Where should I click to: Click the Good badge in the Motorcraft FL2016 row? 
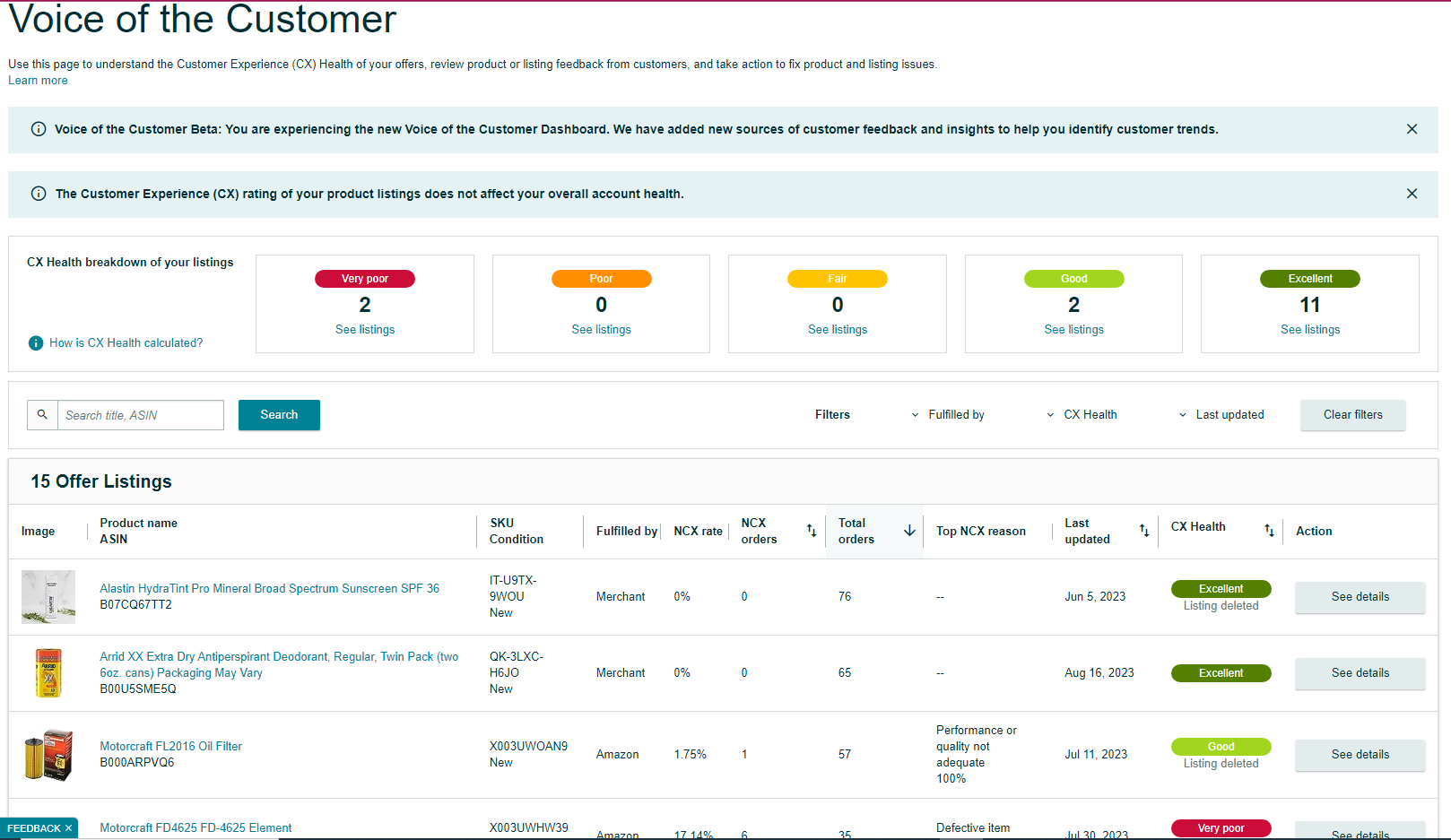click(1221, 747)
